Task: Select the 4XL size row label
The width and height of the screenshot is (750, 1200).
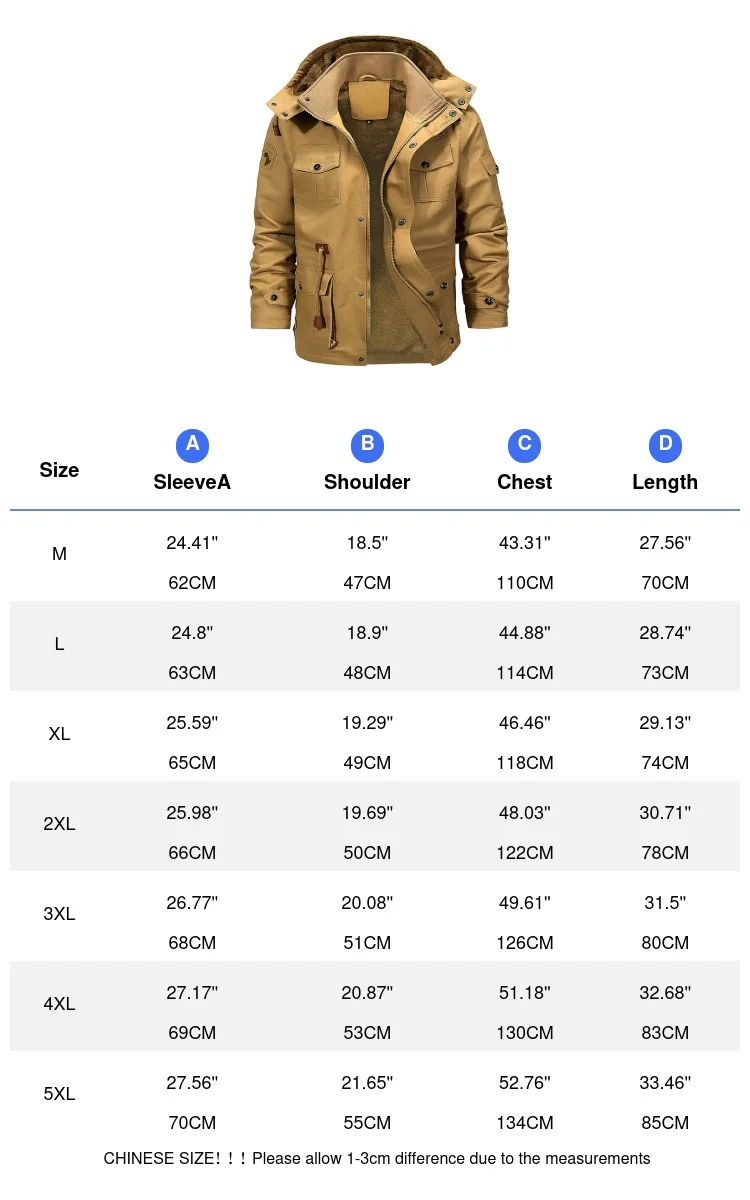Action: tap(59, 1004)
